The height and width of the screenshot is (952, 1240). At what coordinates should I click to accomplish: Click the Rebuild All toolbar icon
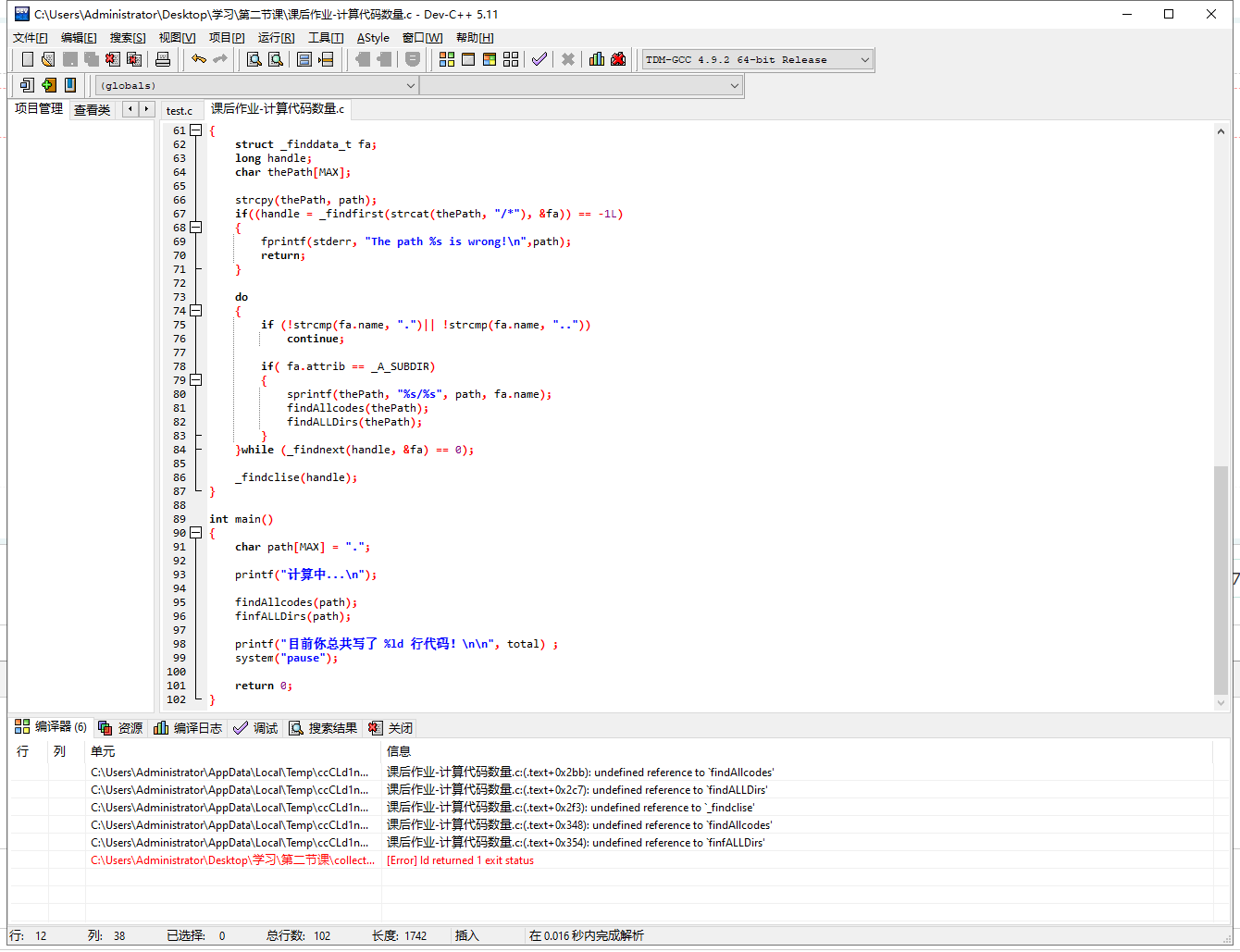(x=511, y=59)
